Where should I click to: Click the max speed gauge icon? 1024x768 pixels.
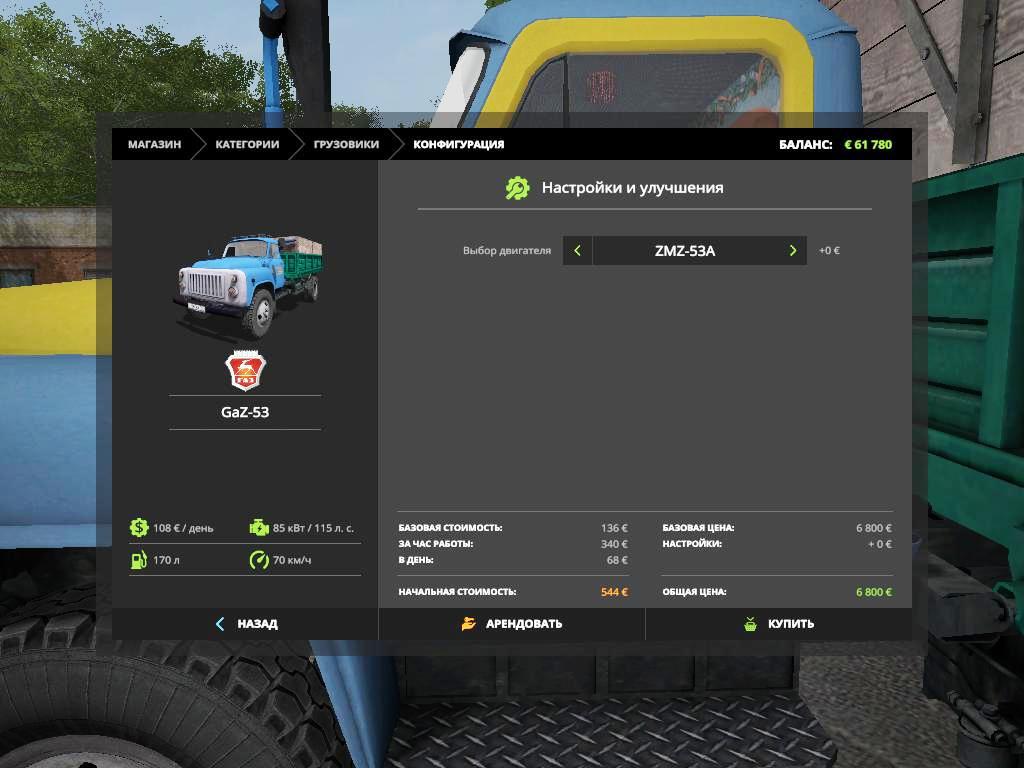pyautogui.click(x=258, y=560)
